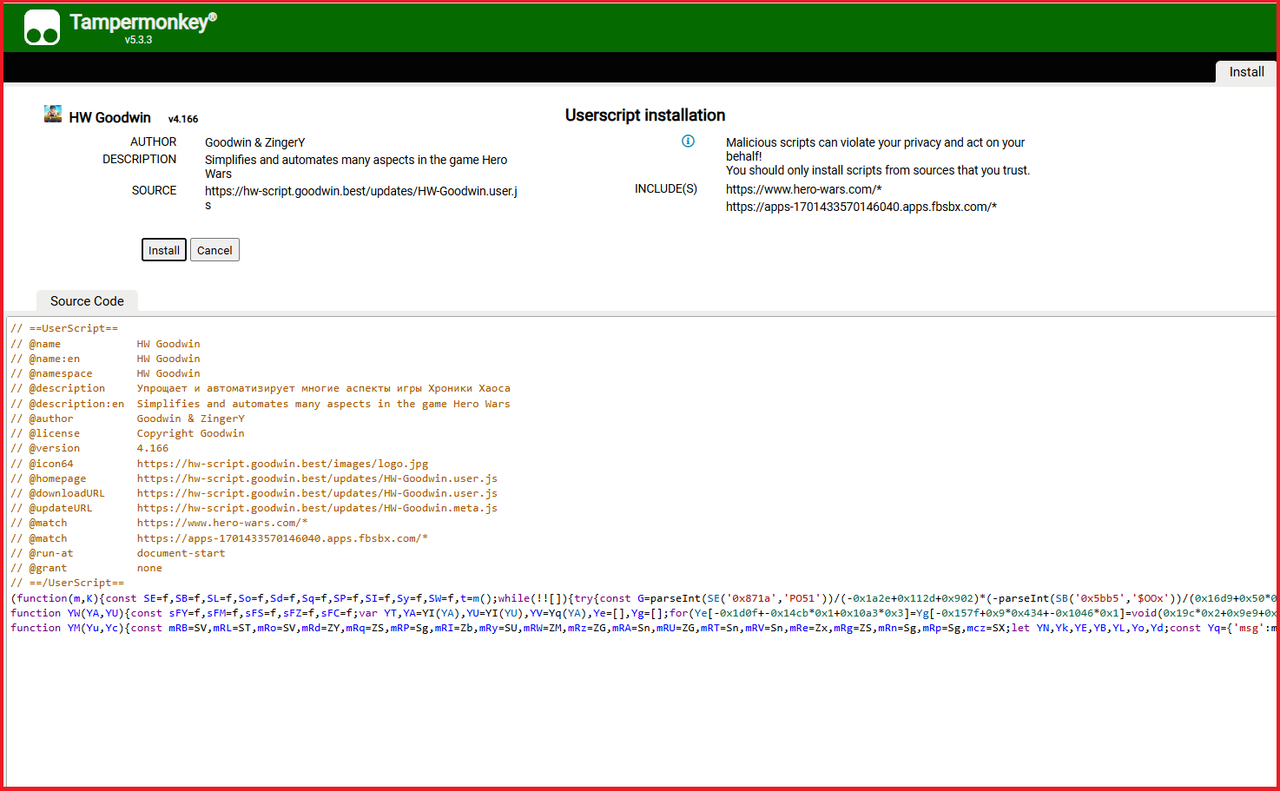Click the // ==UserScript== opening line

[x=64, y=328]
